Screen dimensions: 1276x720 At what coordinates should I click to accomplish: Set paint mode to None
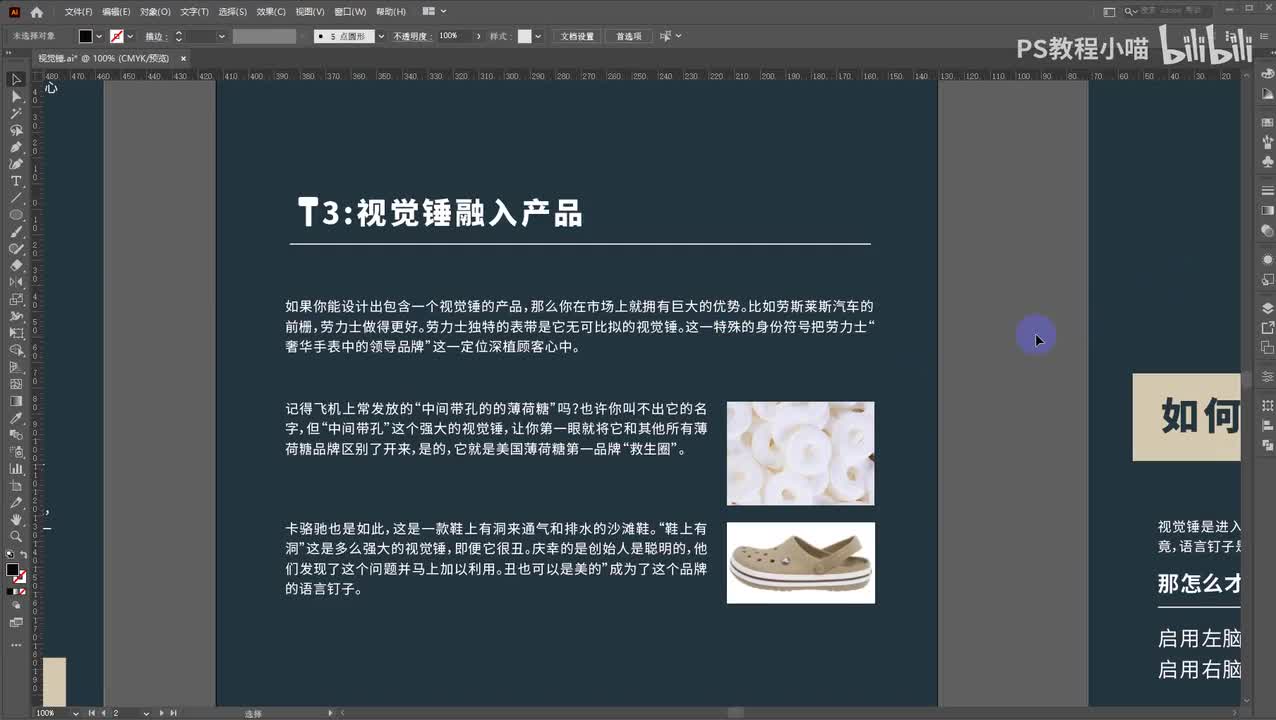tap(24, 591)
